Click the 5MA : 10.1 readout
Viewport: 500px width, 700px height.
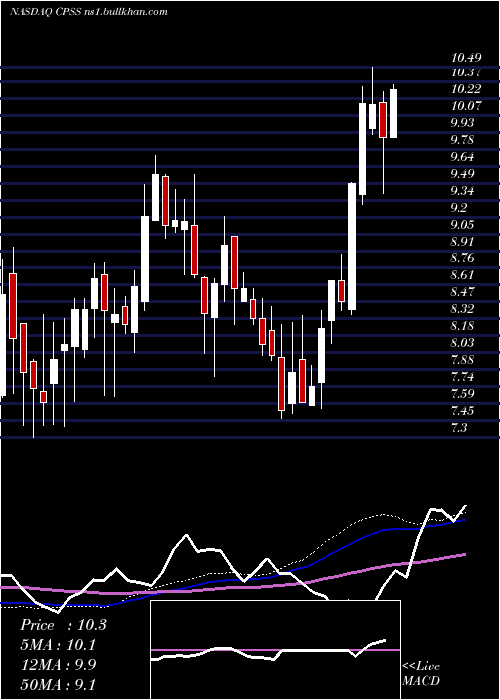[x=58, y=645]
